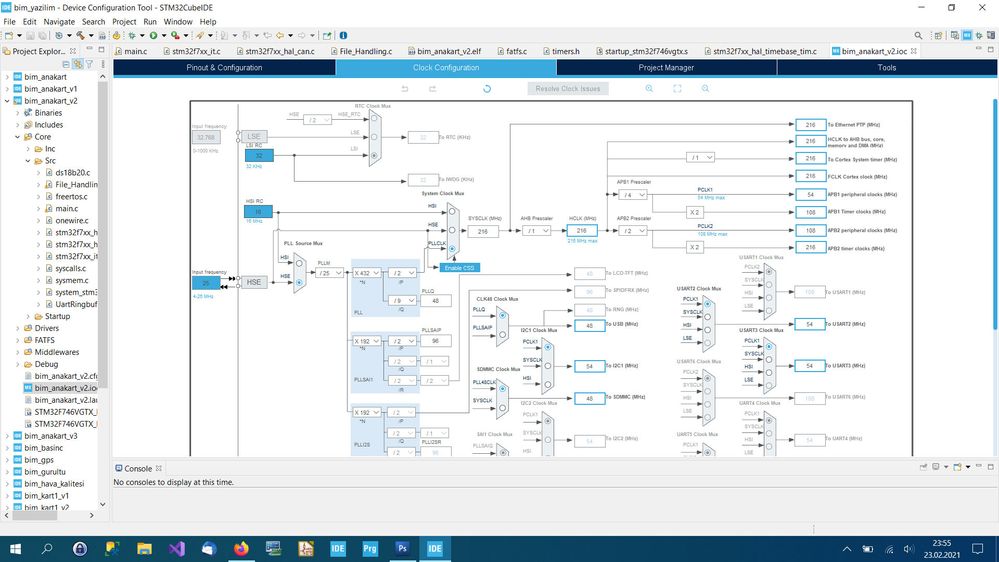Open the PLLM /25 divider dropdown
Screen dimensions: 999x562
coord(330,273)
